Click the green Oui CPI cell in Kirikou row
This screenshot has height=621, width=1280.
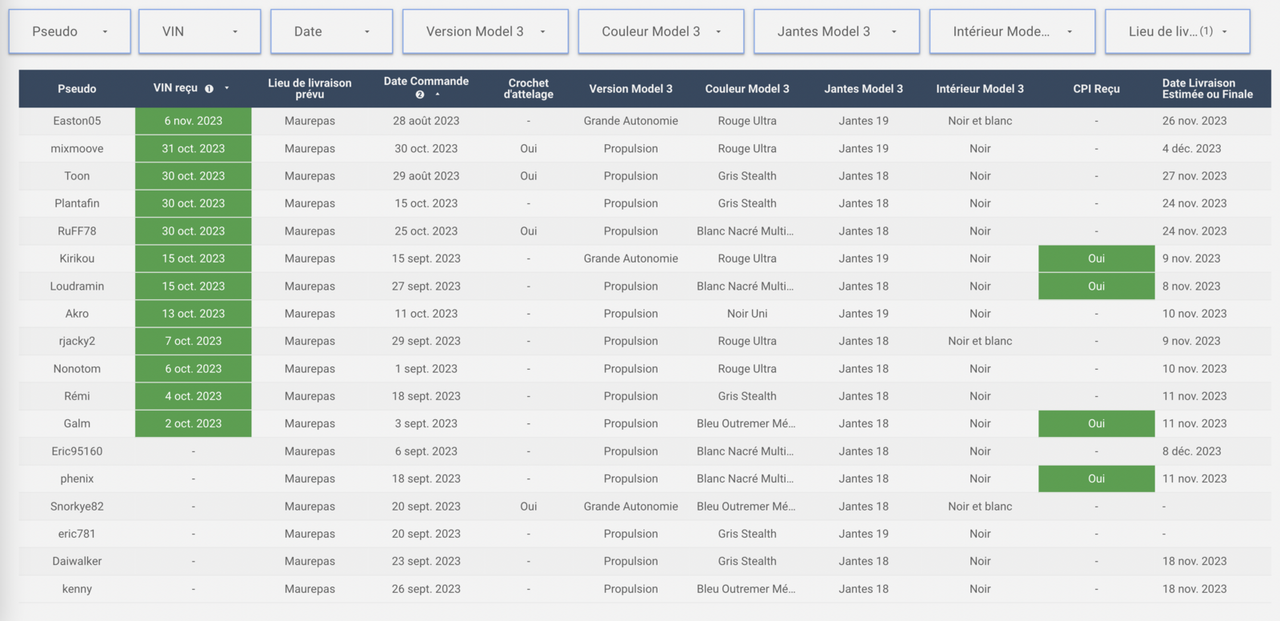[x=1096, y=259]
